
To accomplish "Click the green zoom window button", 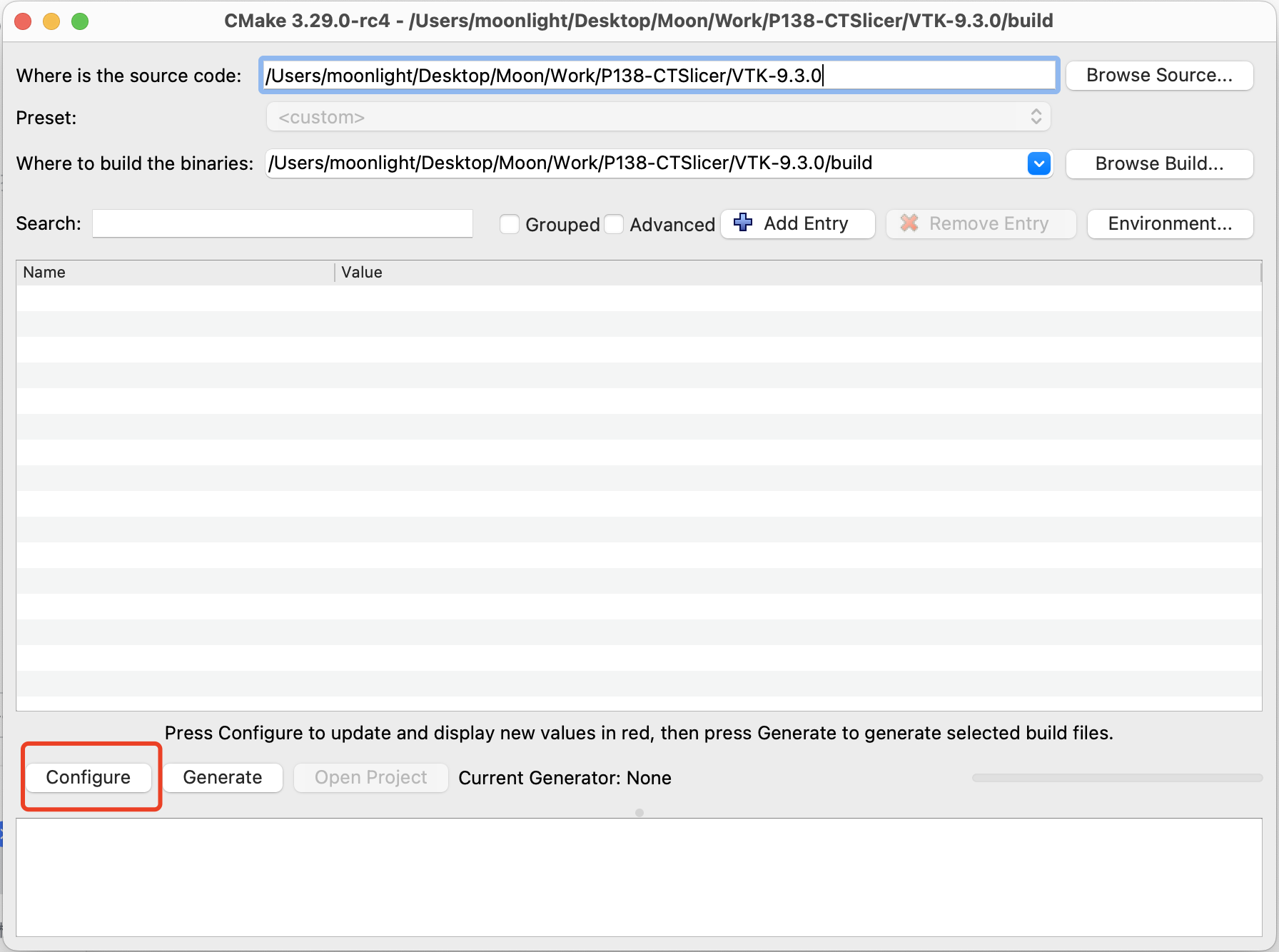I will (80, 21).
